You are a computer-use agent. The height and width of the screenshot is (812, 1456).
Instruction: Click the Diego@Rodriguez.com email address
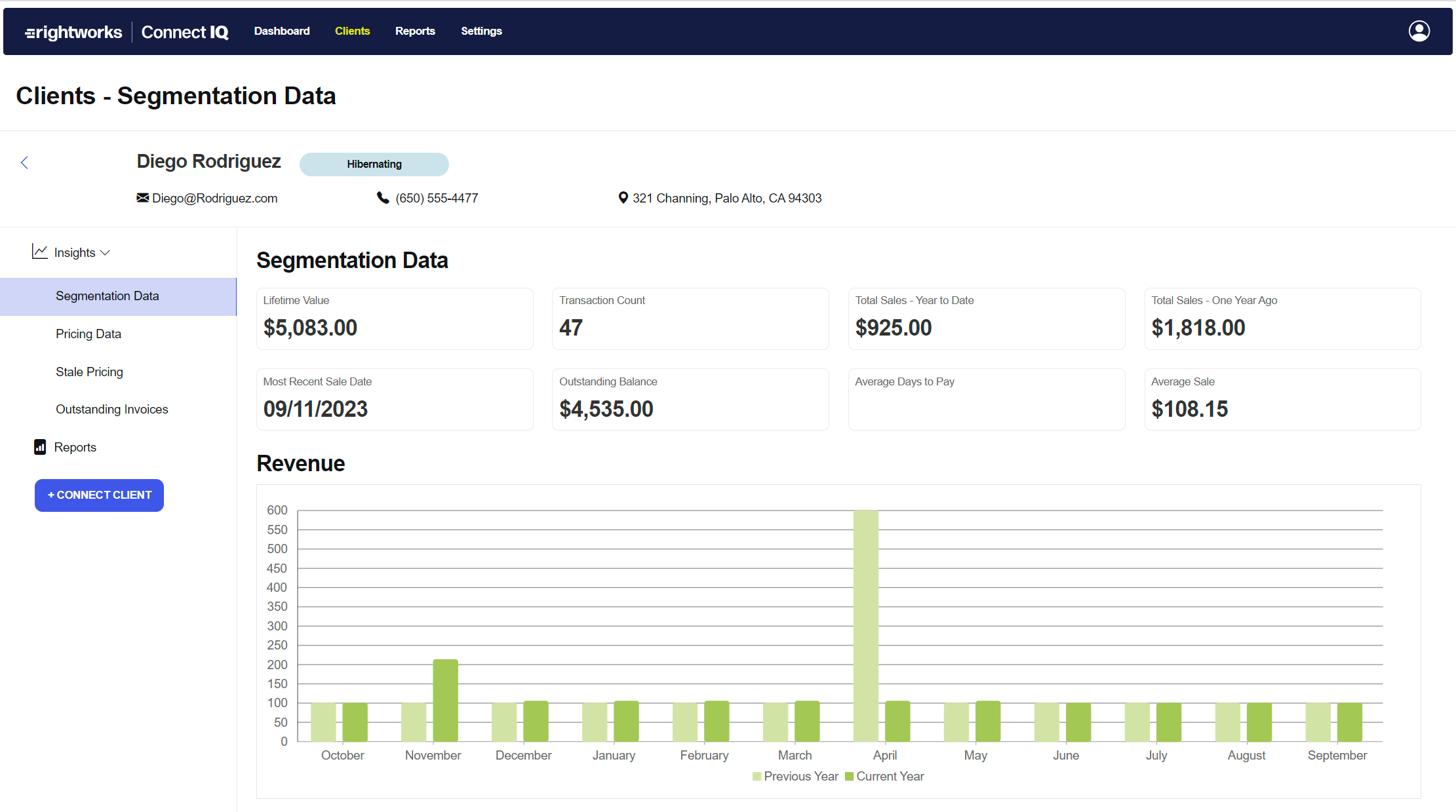coord(214,198)
